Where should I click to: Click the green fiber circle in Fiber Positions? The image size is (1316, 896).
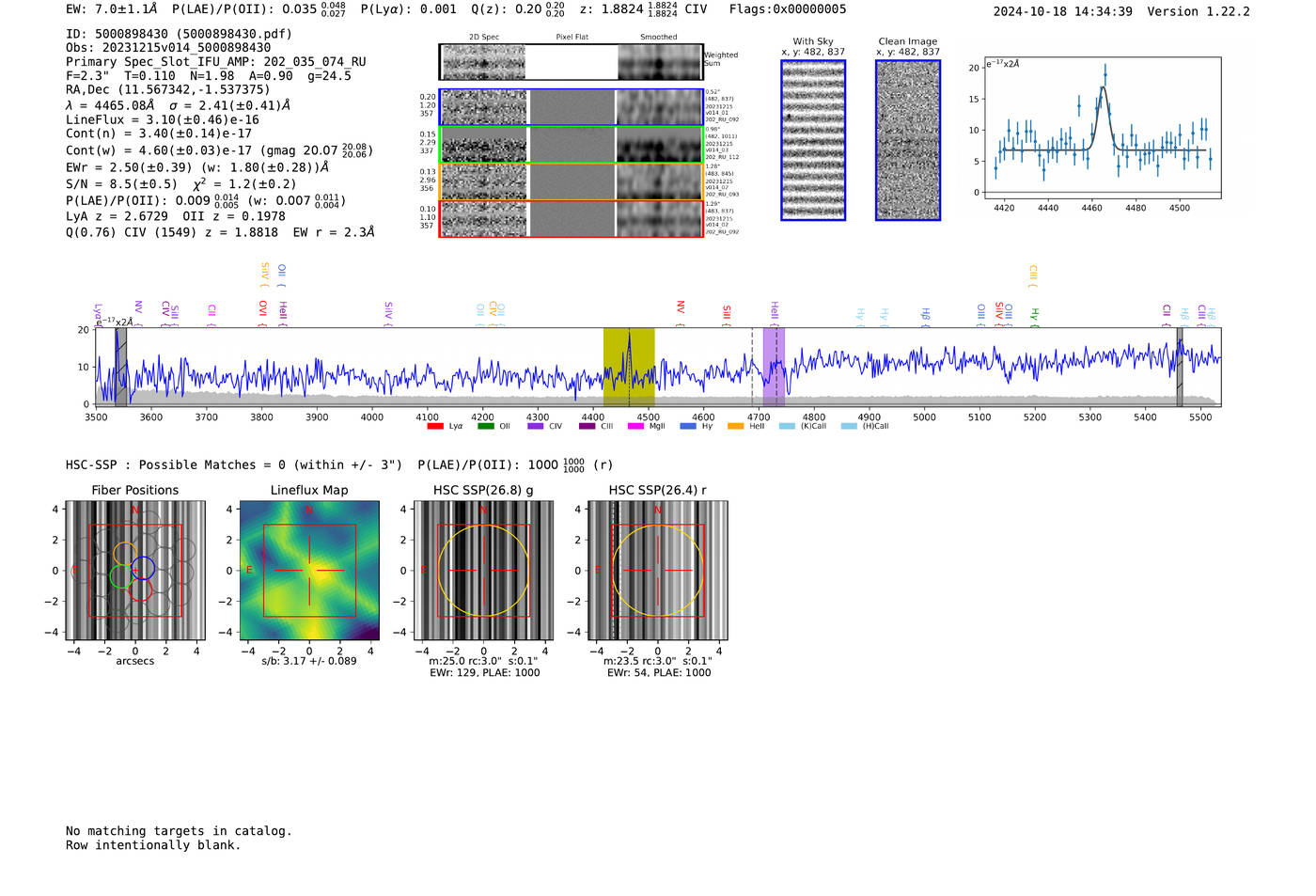pyautogui.click(x=121, y=576)
